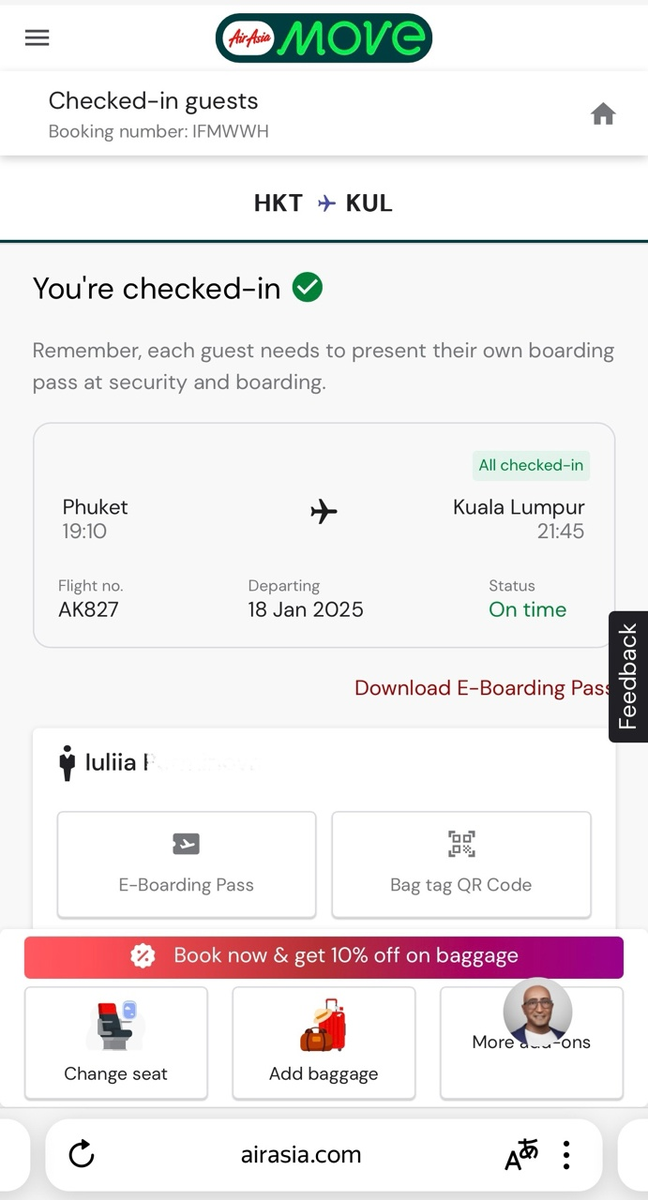648x1200 pixels.
Task: Open the E-Boarding Pass button
Action: (186, 864)
